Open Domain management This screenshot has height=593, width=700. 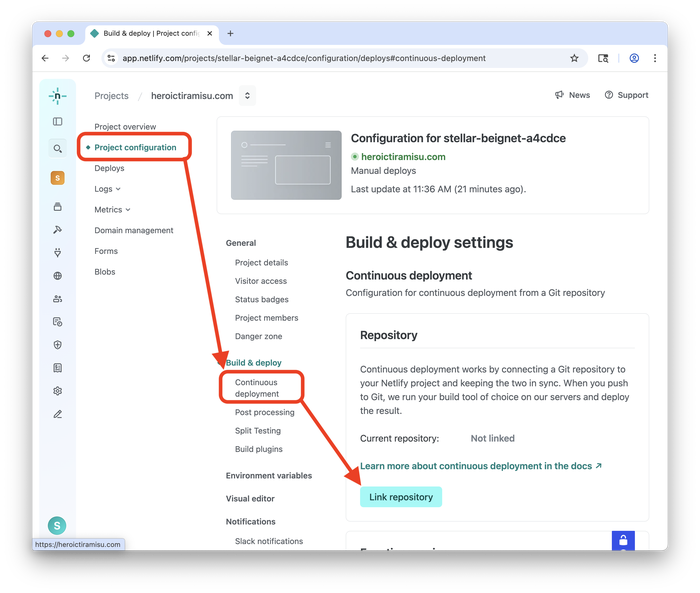[x=134, y=230]
